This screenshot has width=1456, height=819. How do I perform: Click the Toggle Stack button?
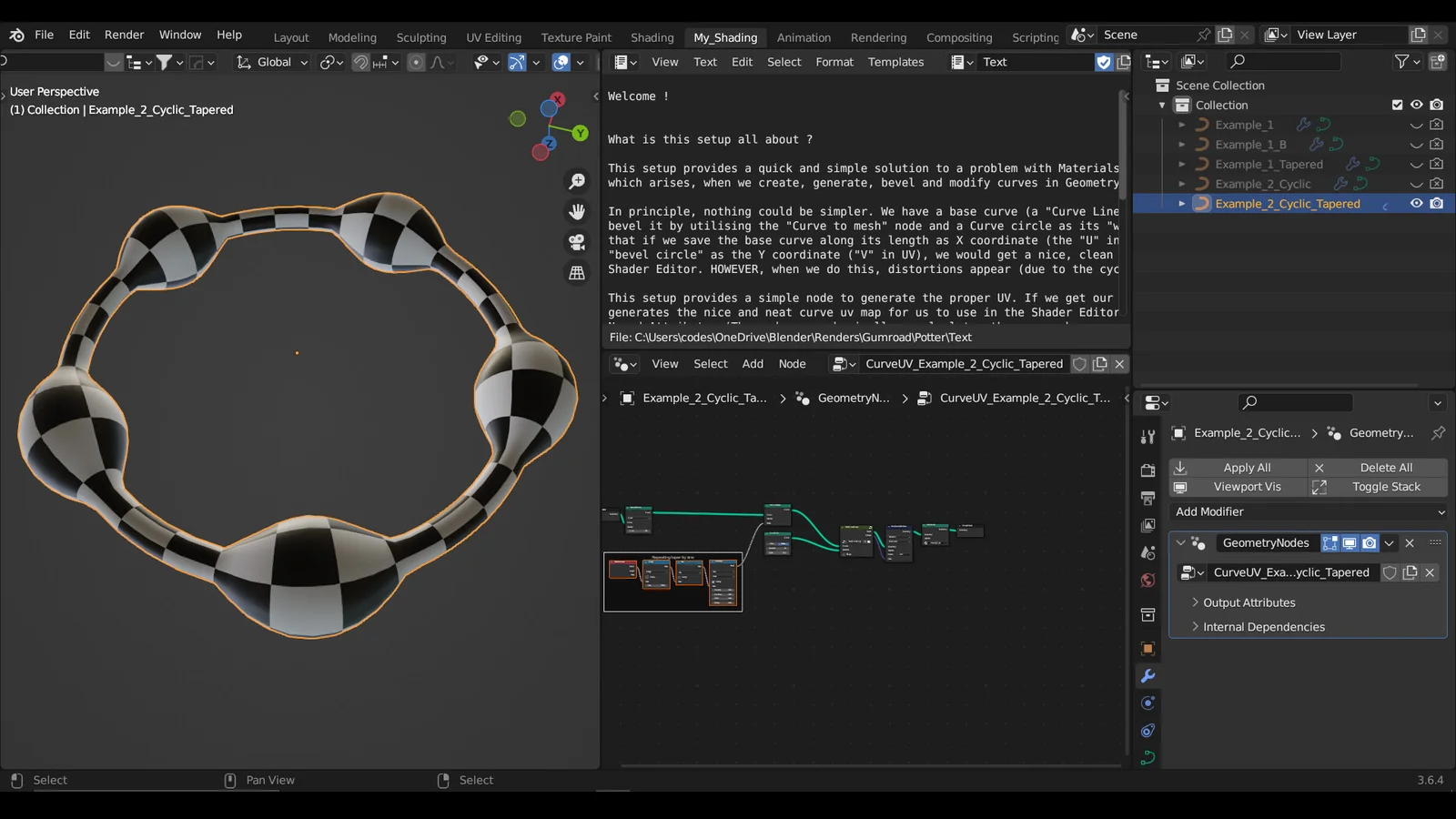click(1385, 486)
